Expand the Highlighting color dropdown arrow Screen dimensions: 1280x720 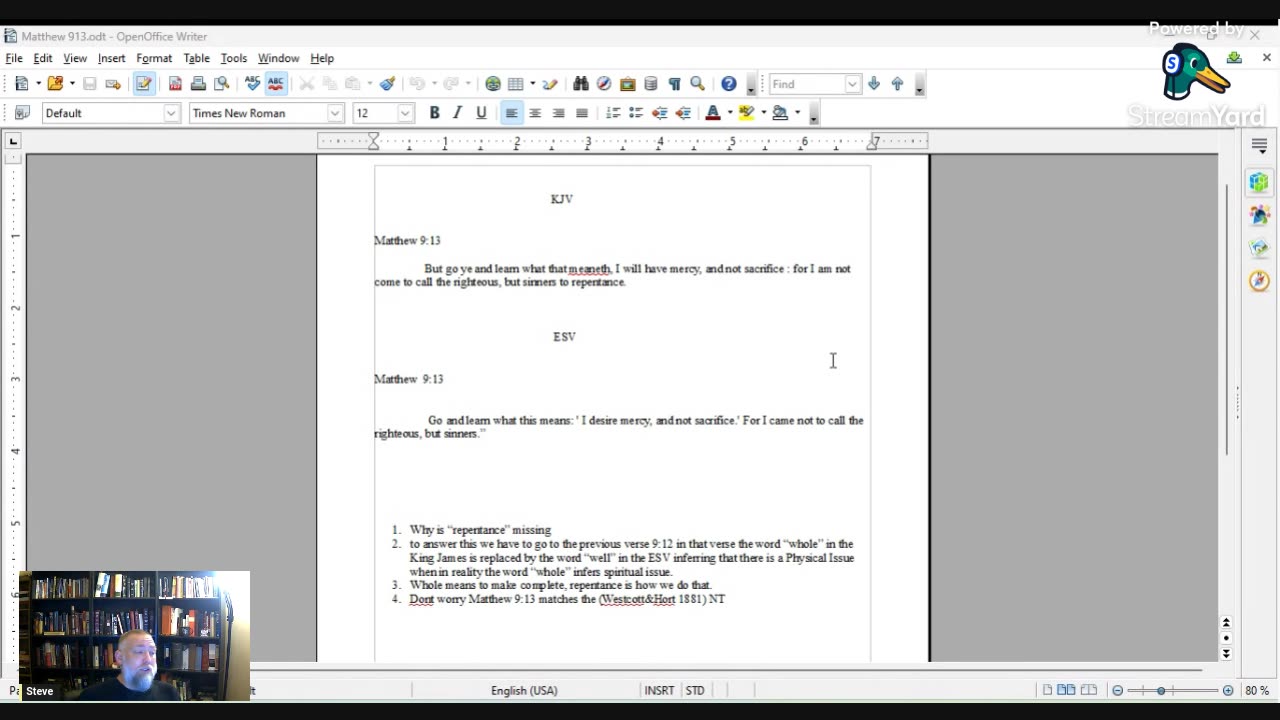764,113
